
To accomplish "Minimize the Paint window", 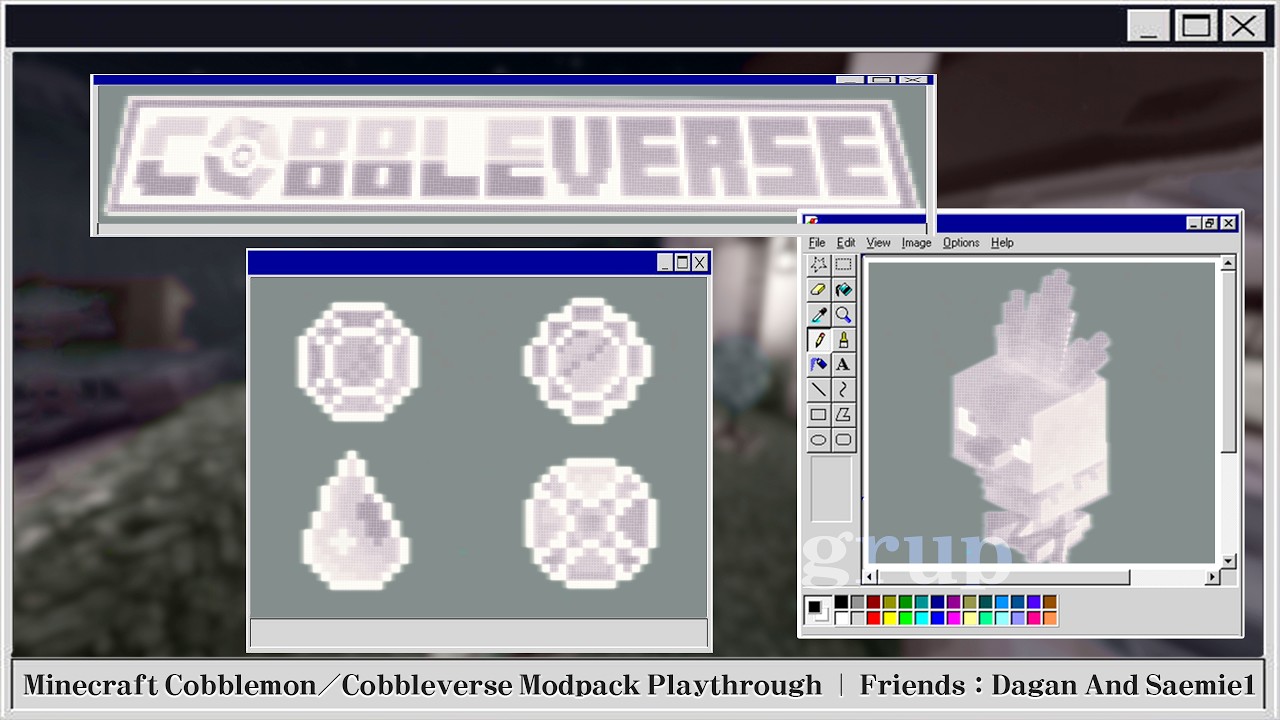I will tap(1193, 223).
